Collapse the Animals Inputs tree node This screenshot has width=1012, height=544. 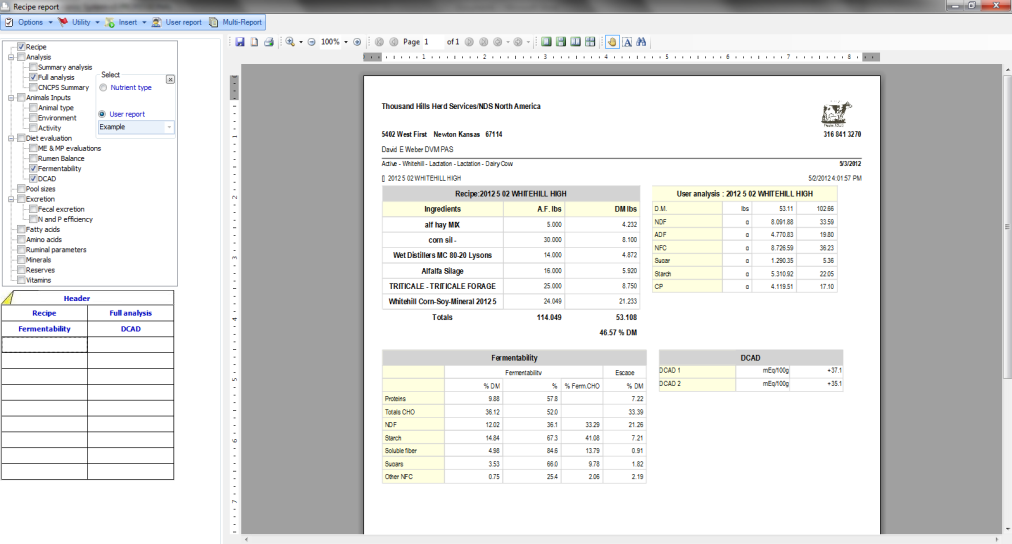point(11,97)
